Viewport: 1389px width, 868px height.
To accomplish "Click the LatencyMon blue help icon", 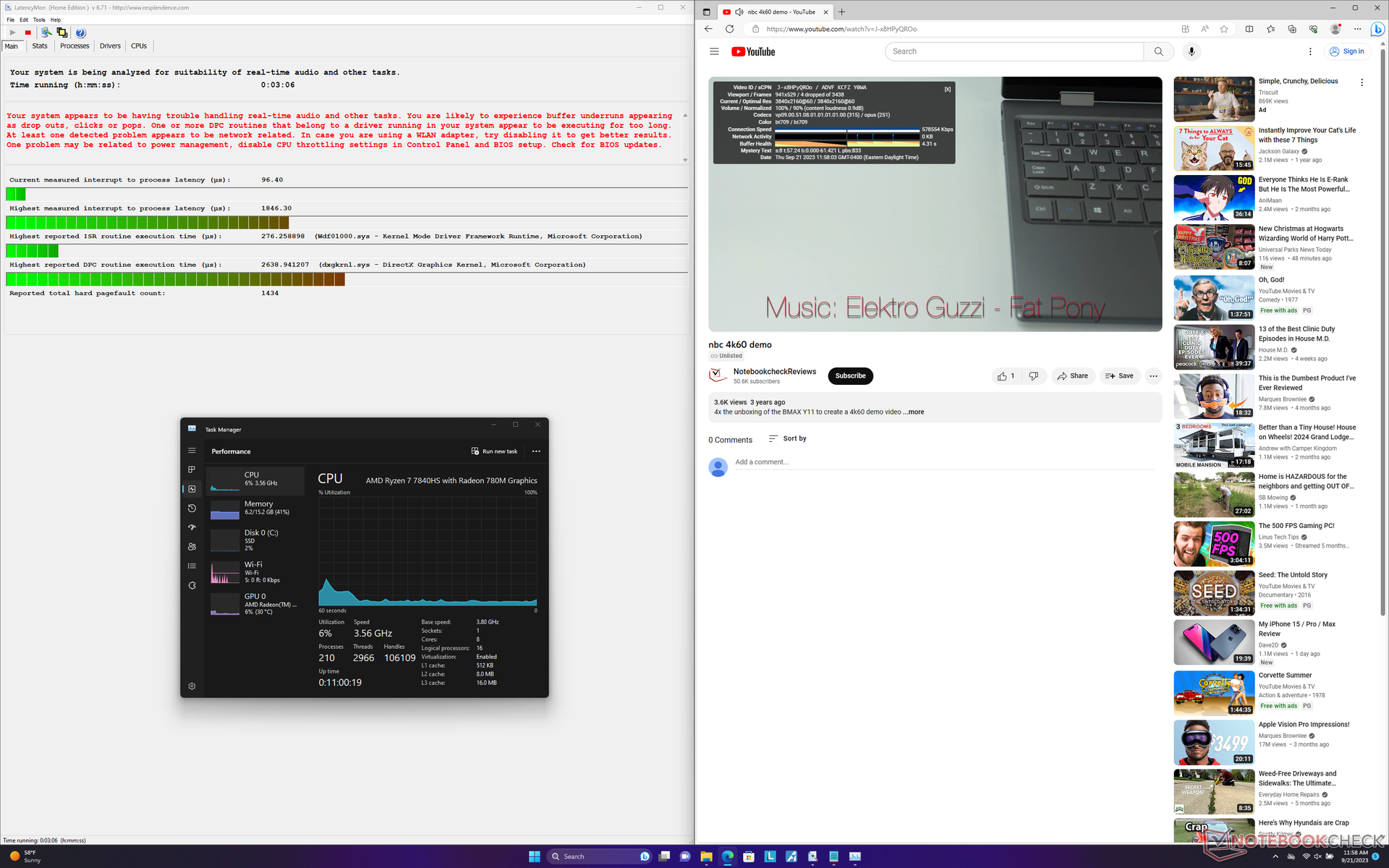I will (80, 33).
